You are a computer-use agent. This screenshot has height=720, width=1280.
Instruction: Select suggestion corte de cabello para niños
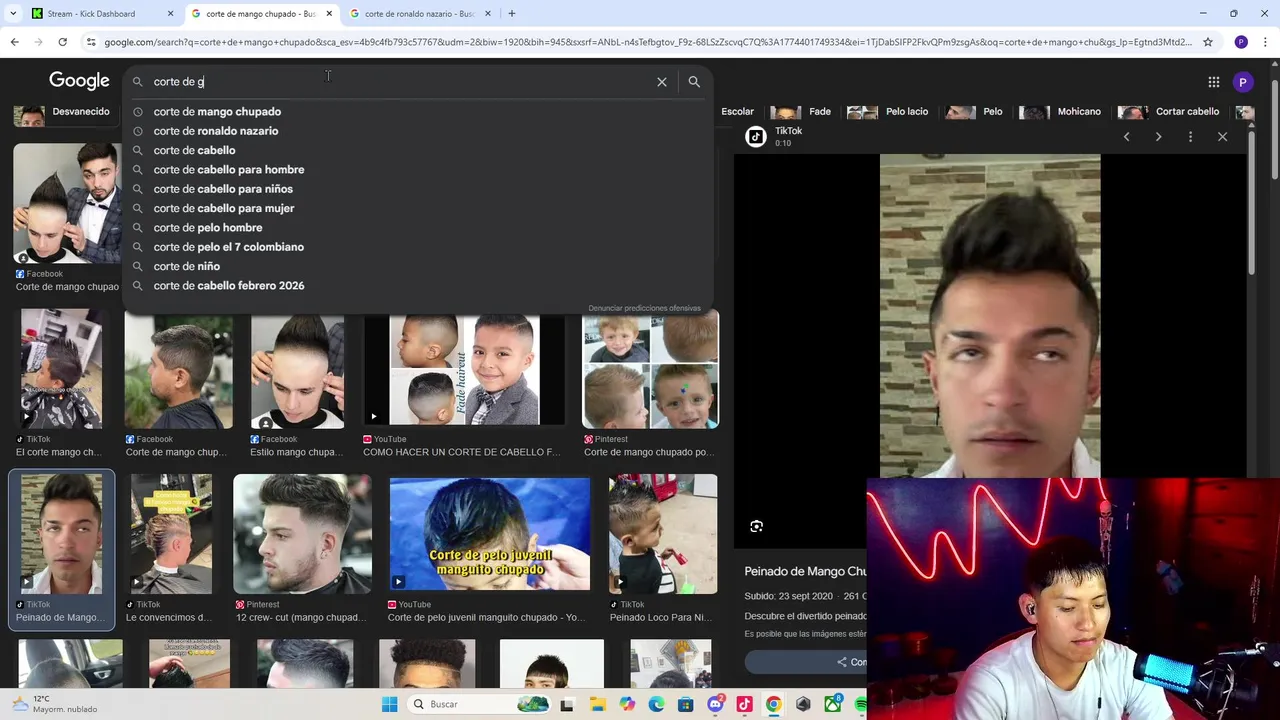pyautogui.click(x=223, y=189)
